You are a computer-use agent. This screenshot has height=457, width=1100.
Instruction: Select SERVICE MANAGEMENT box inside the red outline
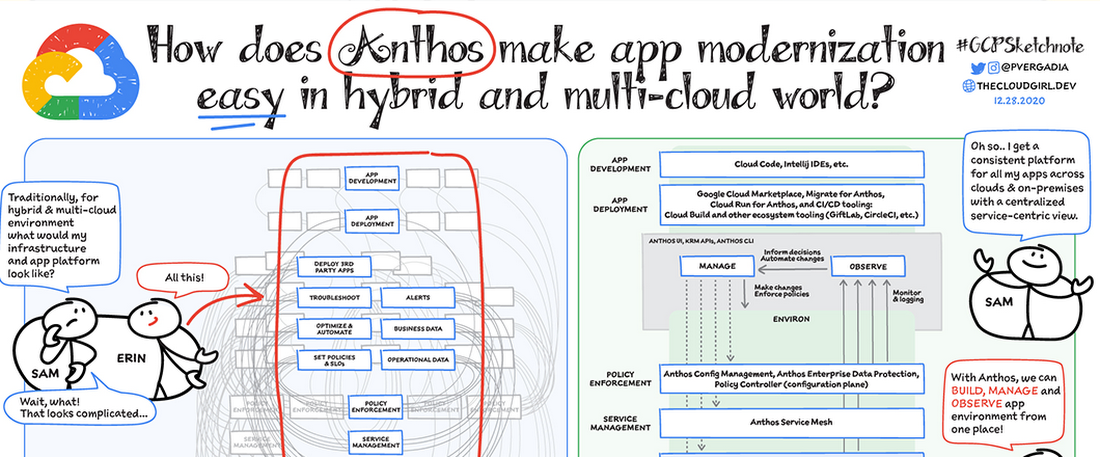pyautogui.click(x=375, y=441)
